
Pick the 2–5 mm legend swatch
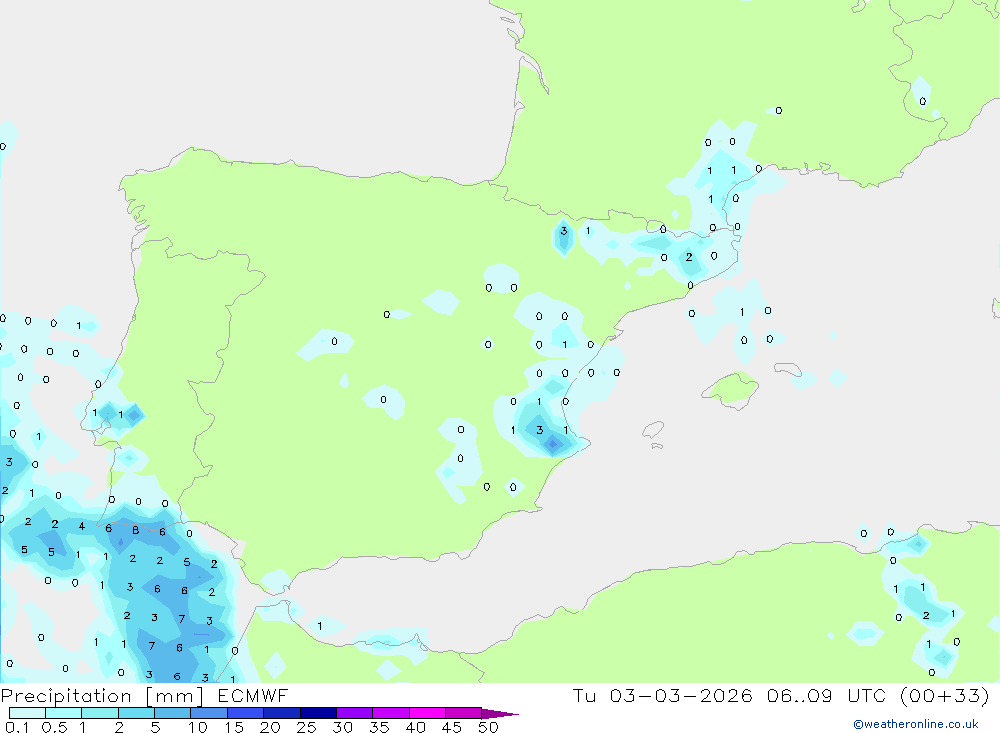click(x=136, y=713)
